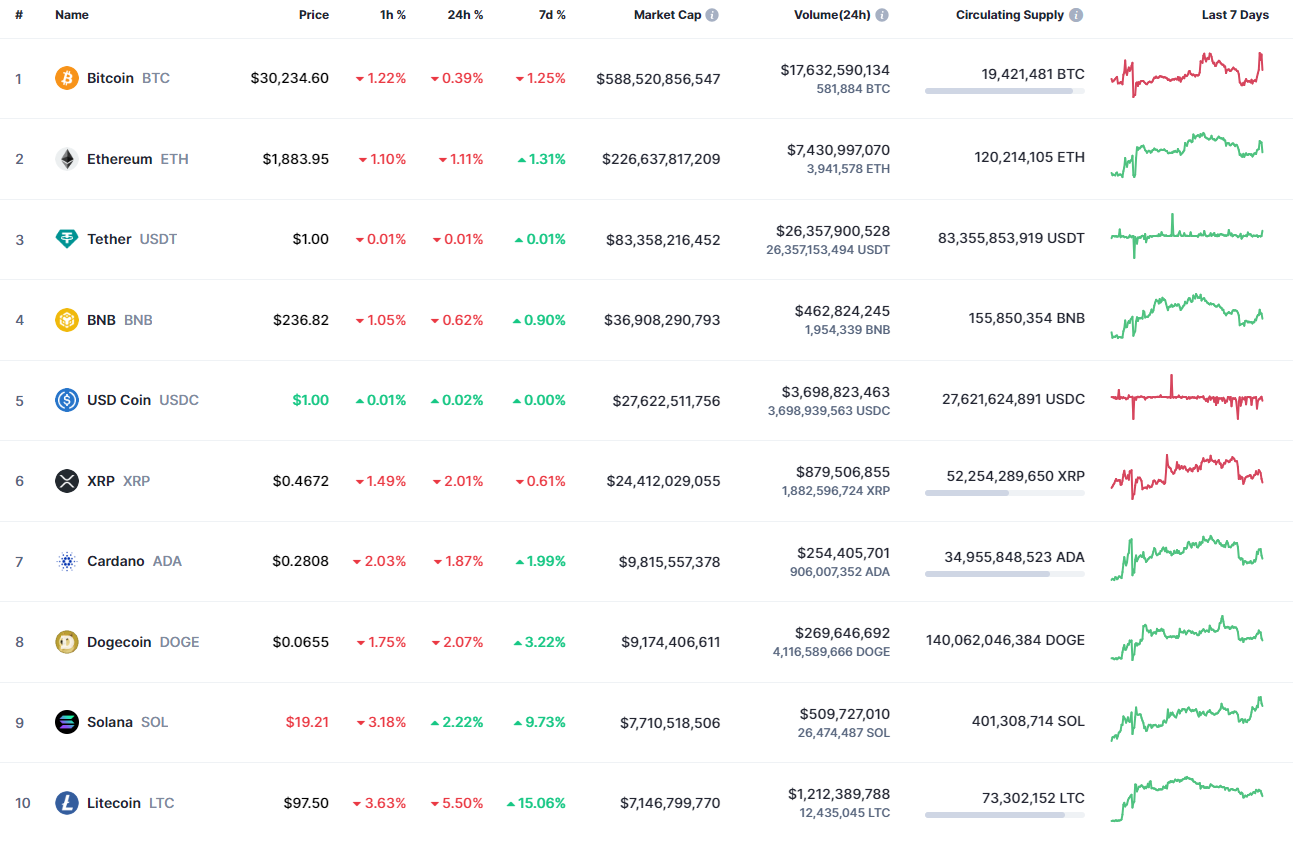Sort by 24h % change column

[465, 14]
